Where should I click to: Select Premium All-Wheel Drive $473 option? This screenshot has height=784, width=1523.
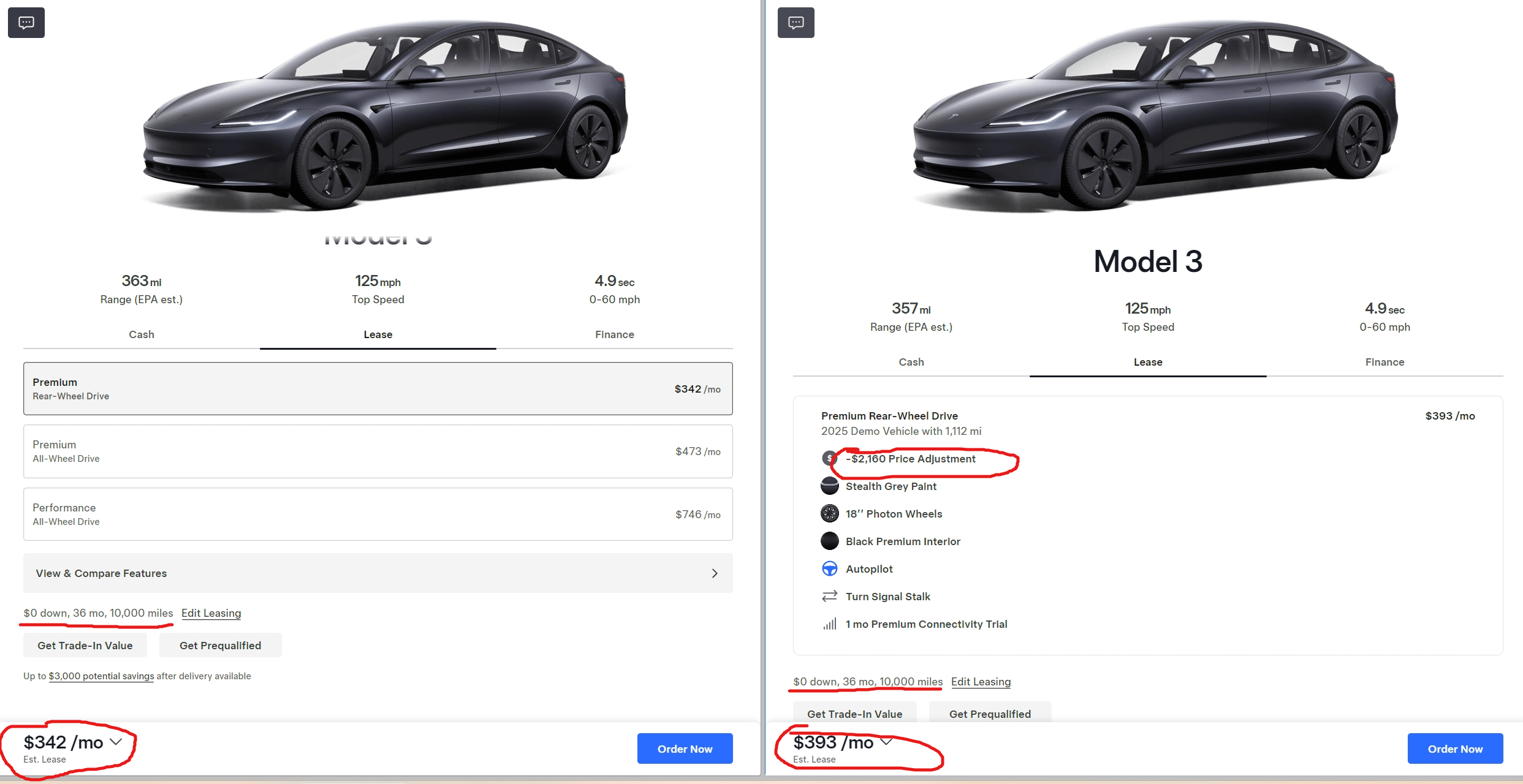click(378, 451)
